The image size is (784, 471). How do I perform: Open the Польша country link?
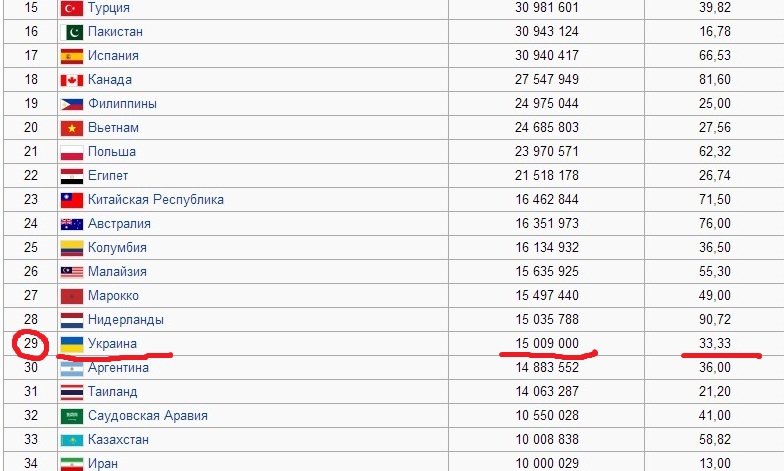point(111,152)
